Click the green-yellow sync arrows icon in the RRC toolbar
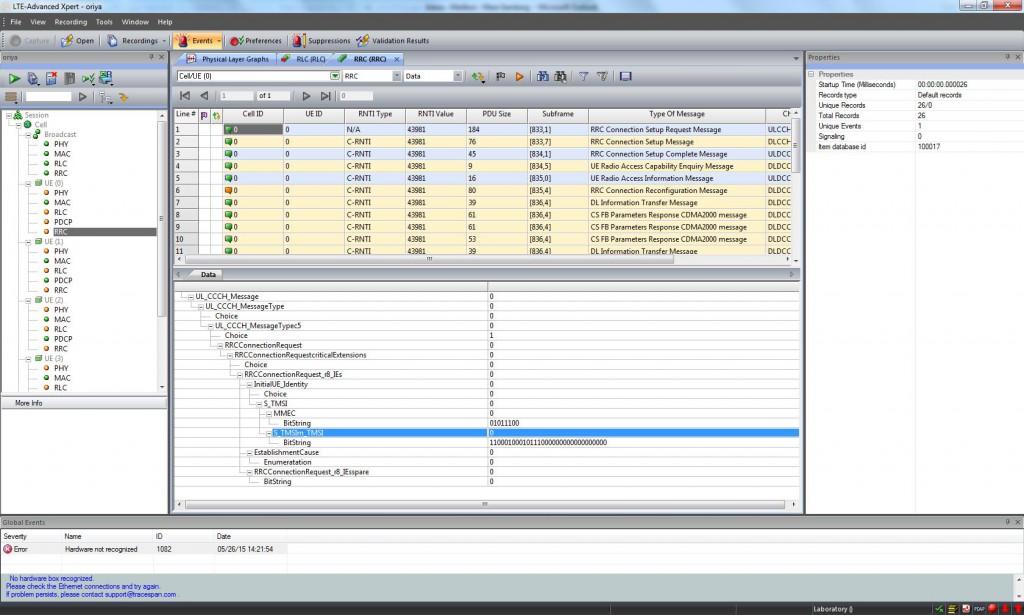The width and height of the screenshot is (1024, 615). click(x=478, y=76)
